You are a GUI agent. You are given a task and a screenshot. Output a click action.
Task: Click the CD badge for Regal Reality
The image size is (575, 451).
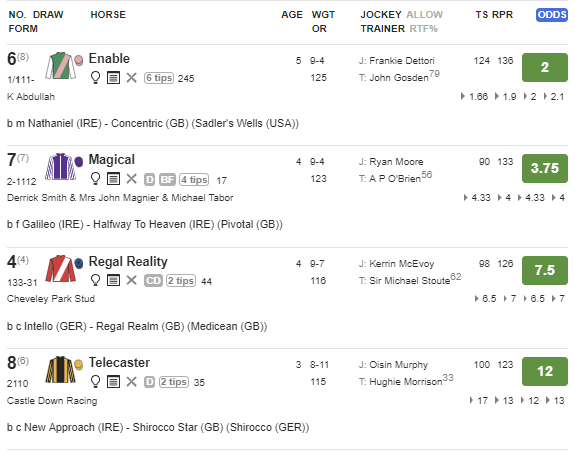tap(153, 281)
